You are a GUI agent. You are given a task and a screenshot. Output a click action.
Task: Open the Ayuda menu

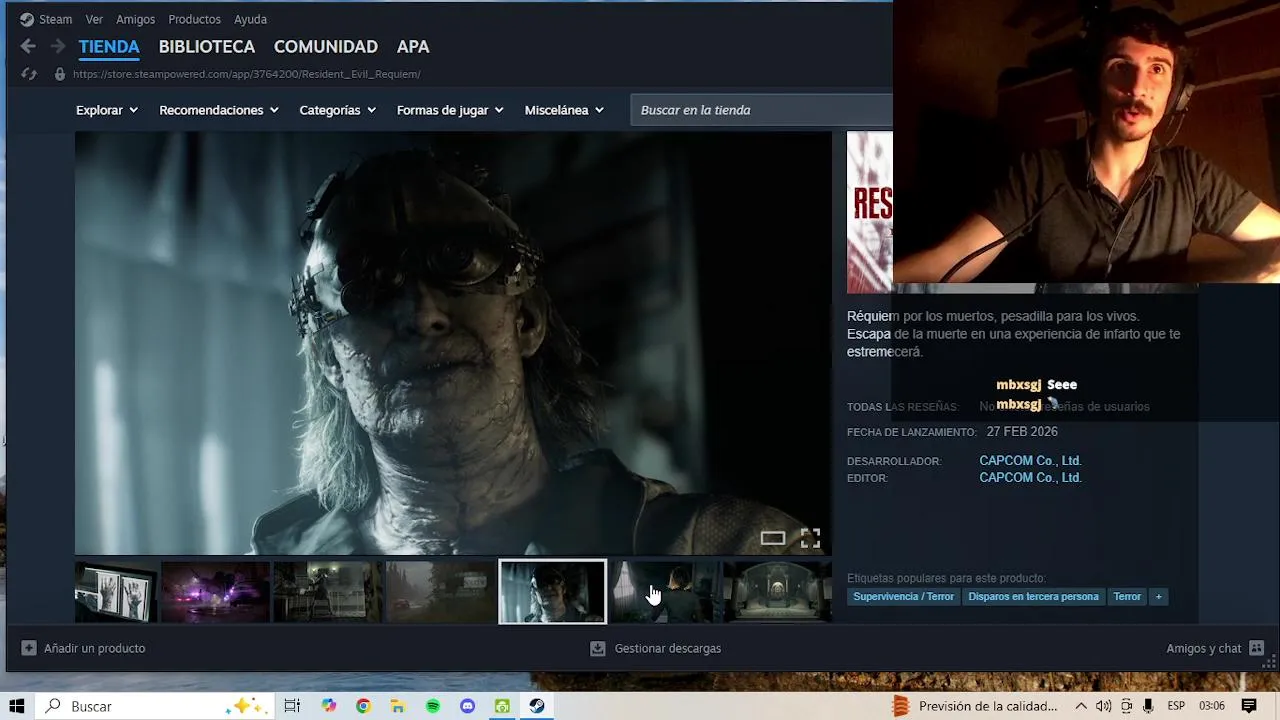coord(250,19)
